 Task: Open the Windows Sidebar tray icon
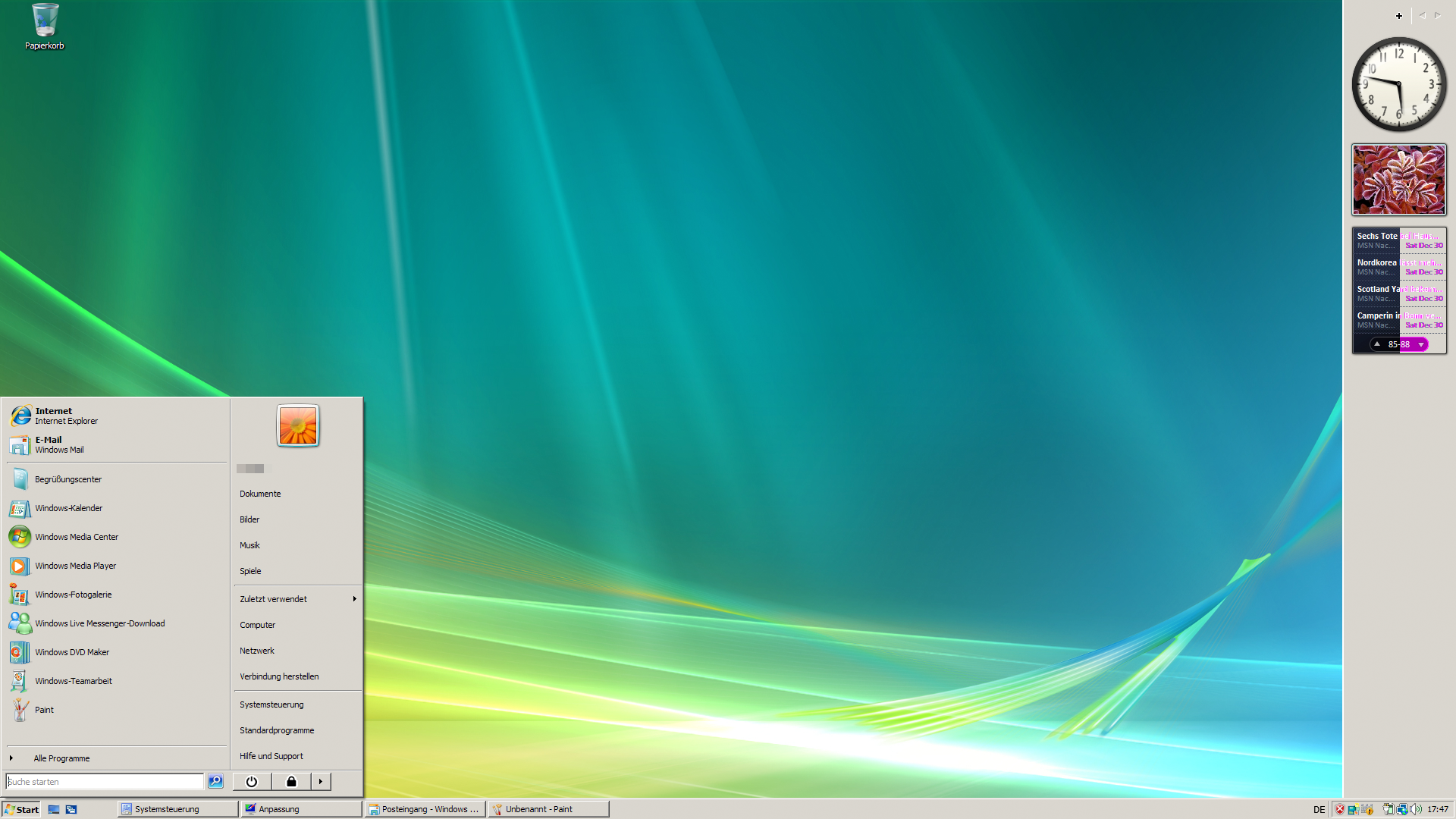pos(1353,809)
